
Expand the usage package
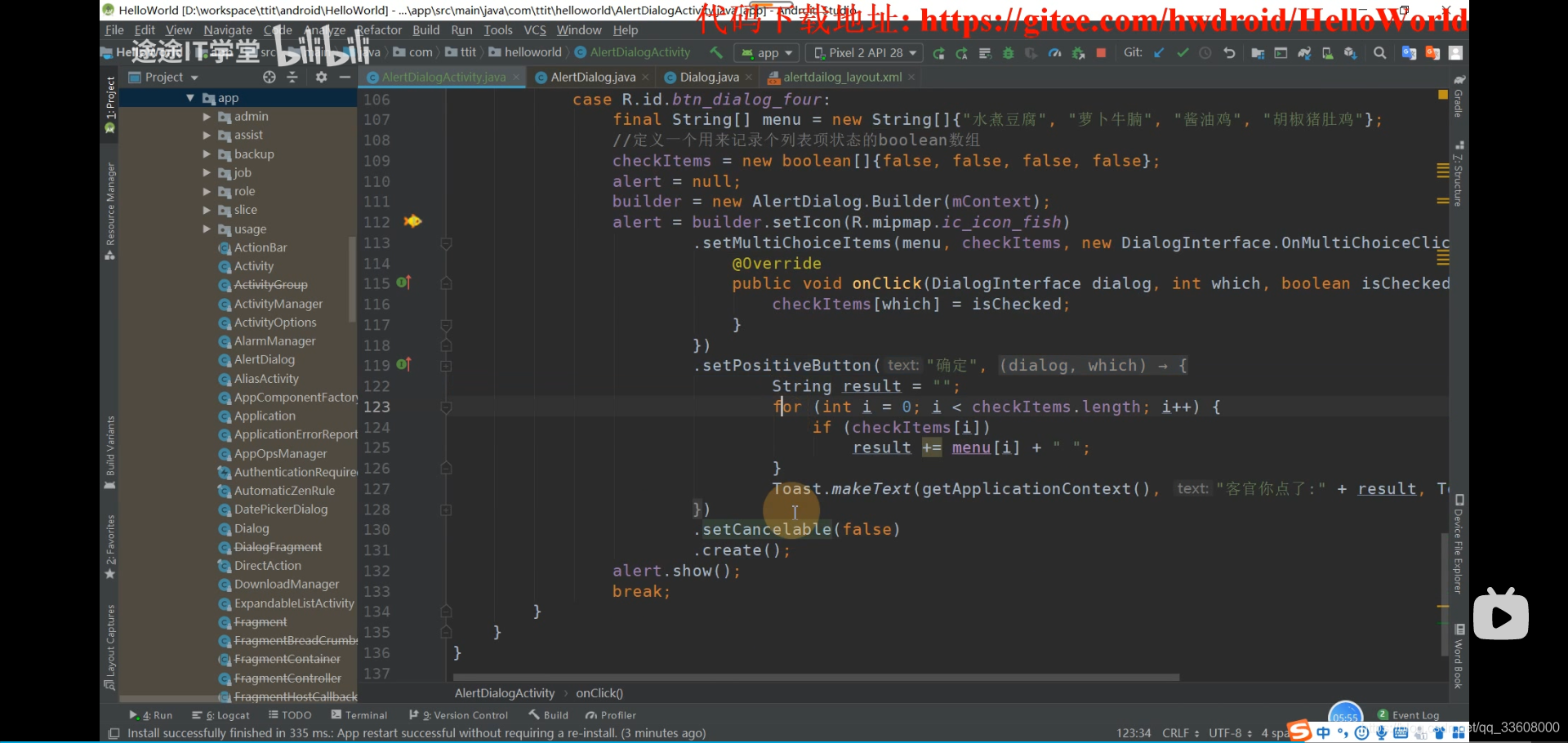(207, 229)
